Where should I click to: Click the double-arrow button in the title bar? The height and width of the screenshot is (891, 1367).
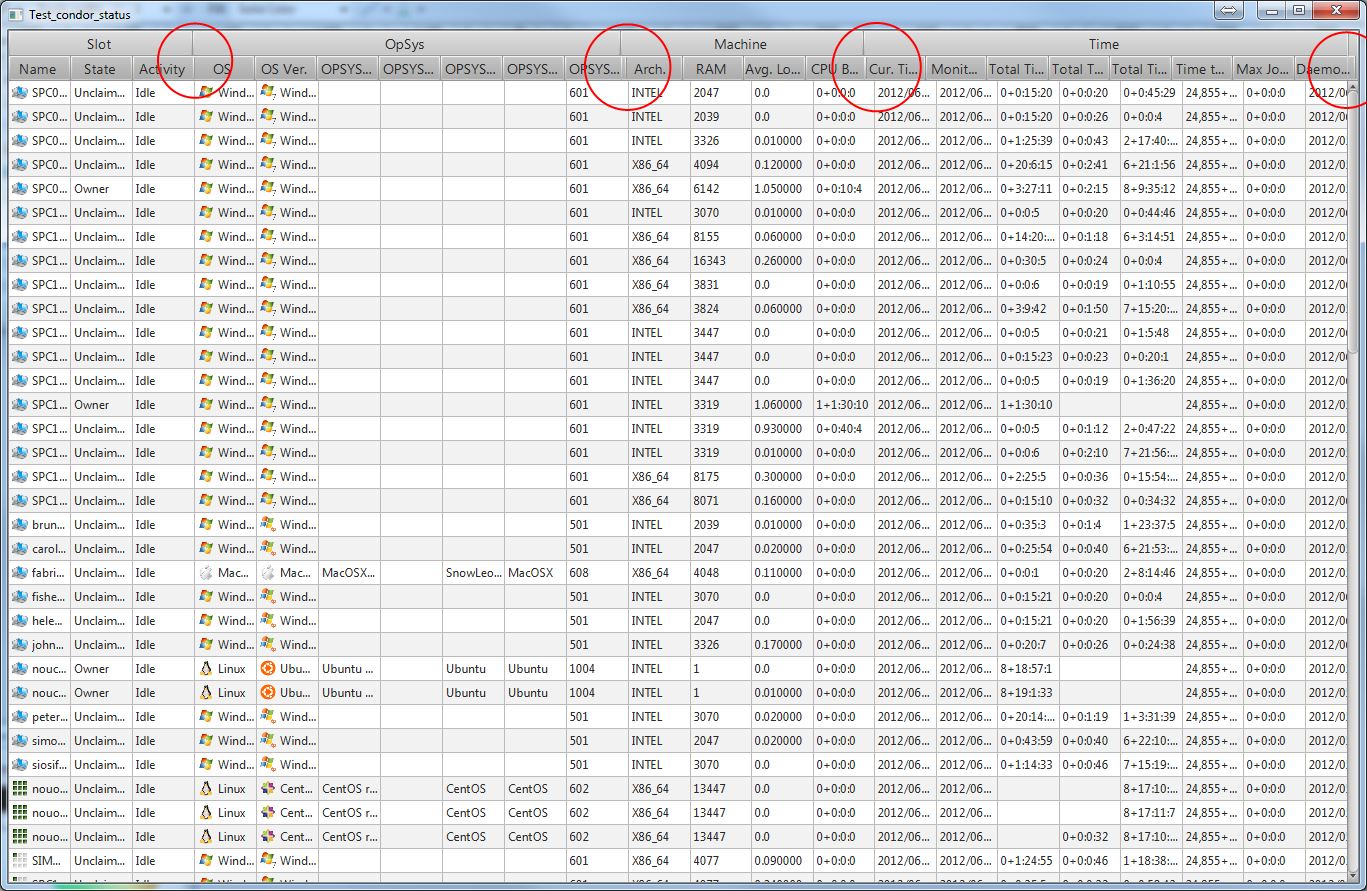tap(1229, 11)
